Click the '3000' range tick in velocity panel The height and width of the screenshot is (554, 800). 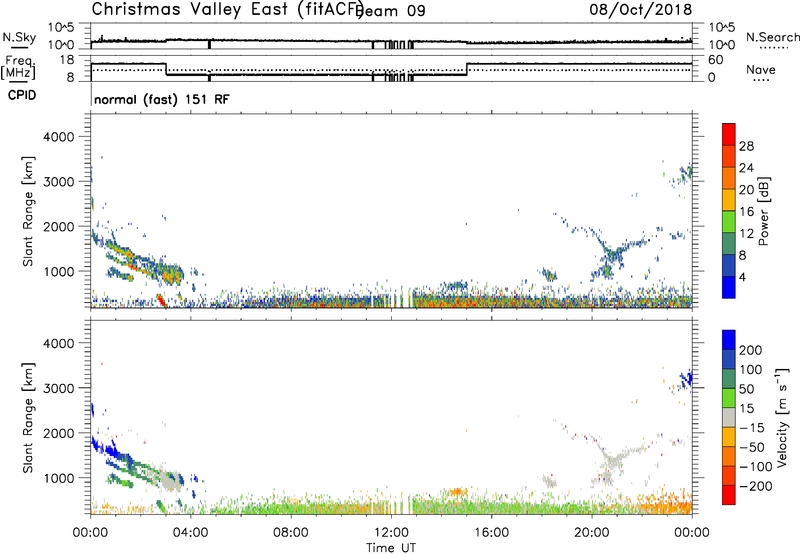tap(59, 388)
